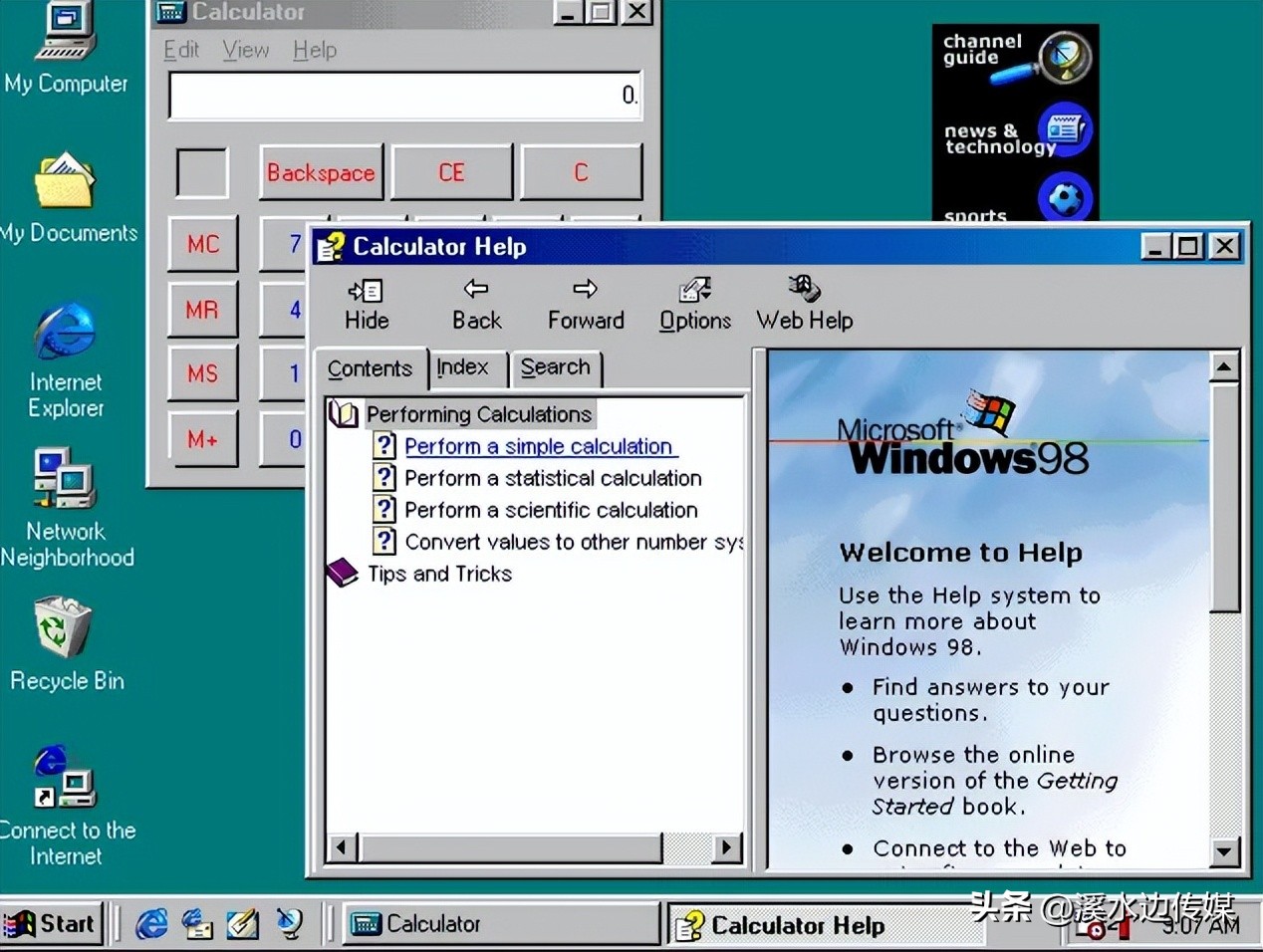
Task: Click the MC memory clear button
Action: pyautogui.click(x=203, y=244)
